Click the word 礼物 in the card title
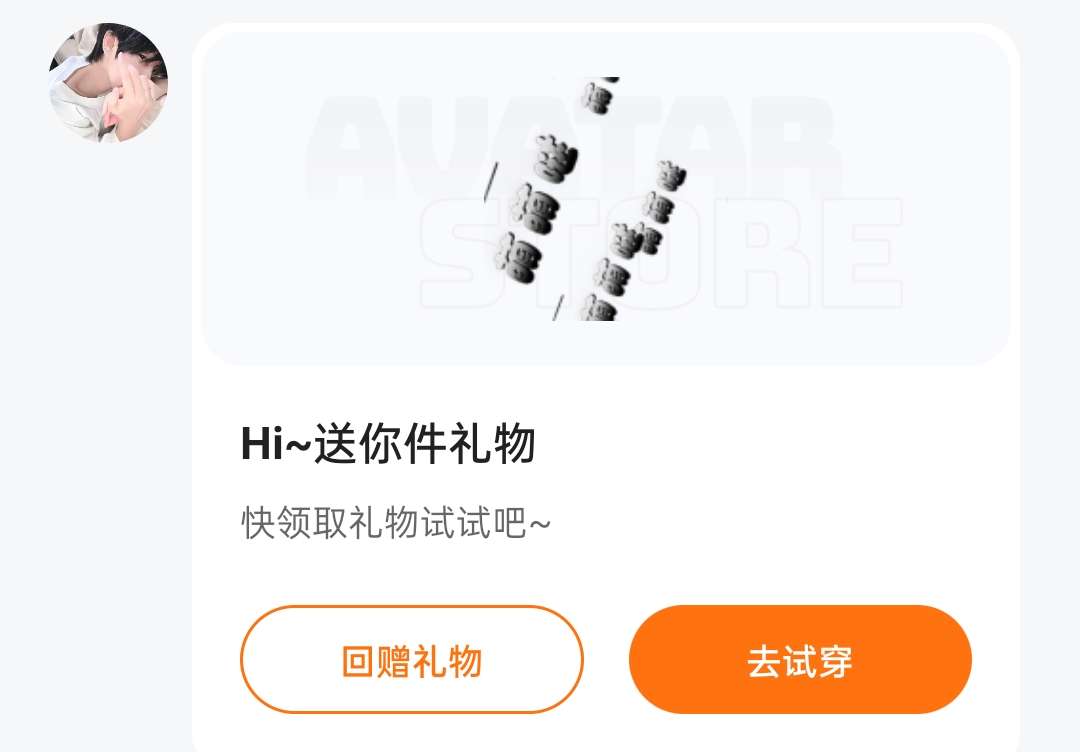The image size is (1080, 752). 492,443
